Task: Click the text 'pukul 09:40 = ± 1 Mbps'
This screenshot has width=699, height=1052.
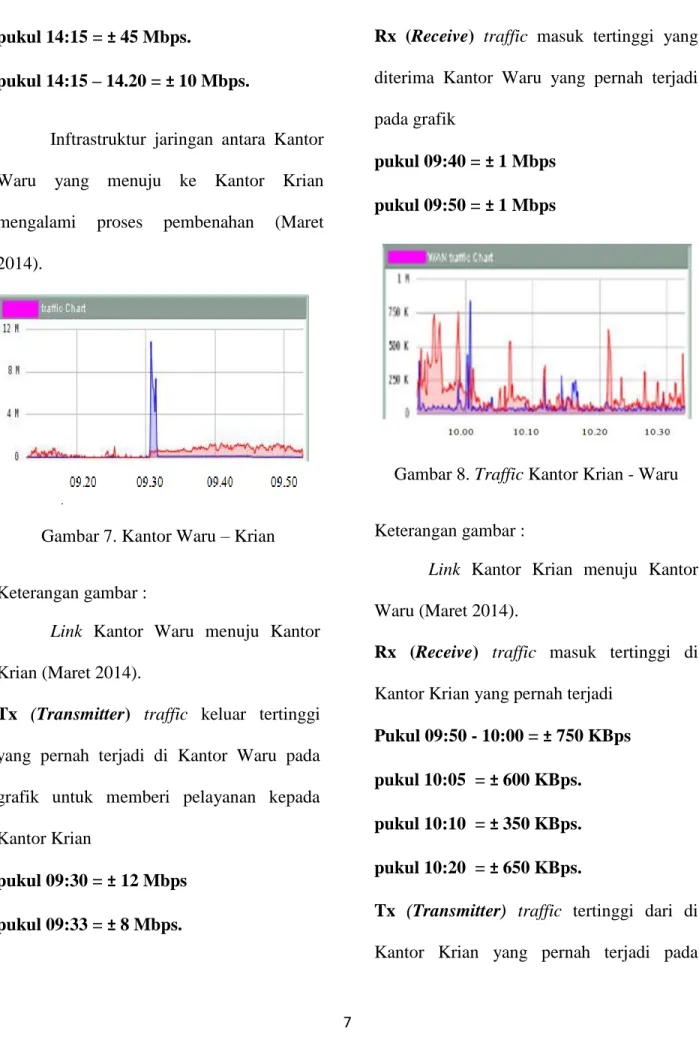Action: coord(465,161)
